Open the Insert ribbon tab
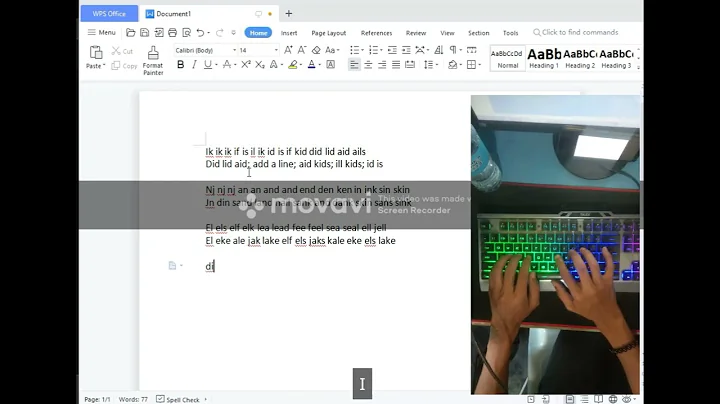Viewport: 720px width, 404px height. (x=289, y=33)
